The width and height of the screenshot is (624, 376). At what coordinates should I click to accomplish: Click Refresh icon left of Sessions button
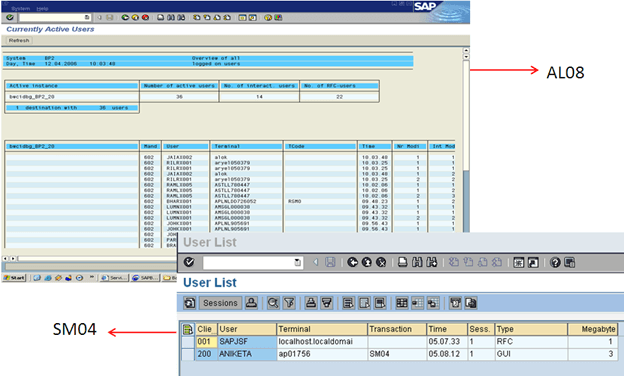pyautogui.click(x=189, y=303)
